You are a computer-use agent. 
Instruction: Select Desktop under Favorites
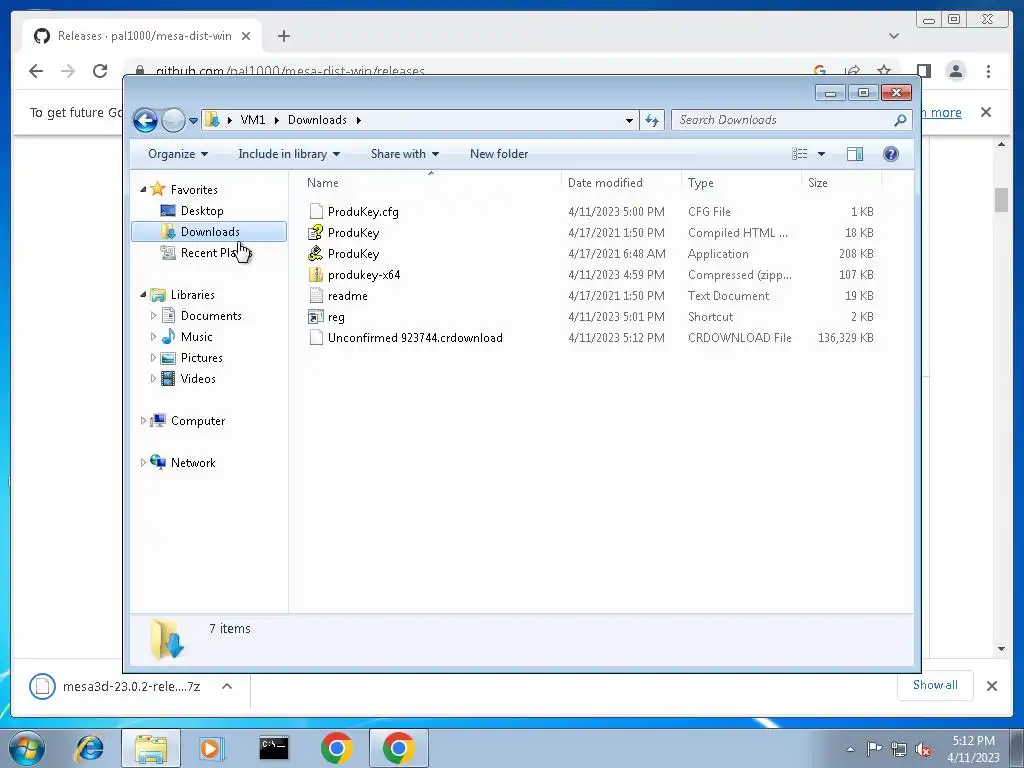click(202, 211)
